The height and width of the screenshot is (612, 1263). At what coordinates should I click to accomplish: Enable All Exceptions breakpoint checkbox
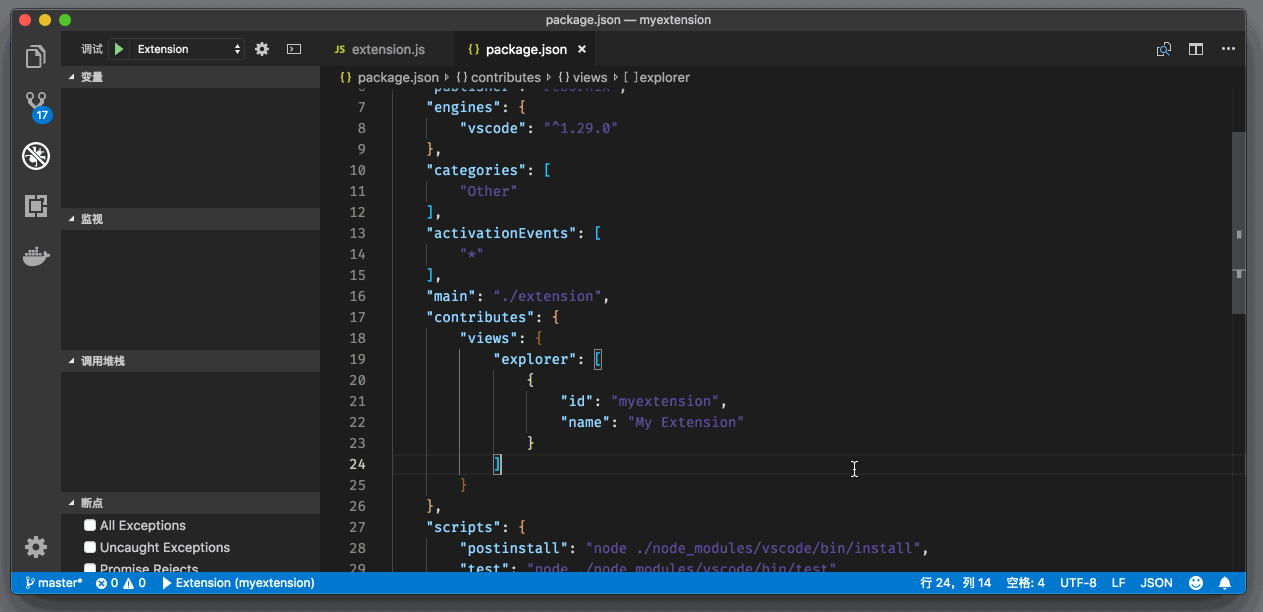tap(90, 525)
